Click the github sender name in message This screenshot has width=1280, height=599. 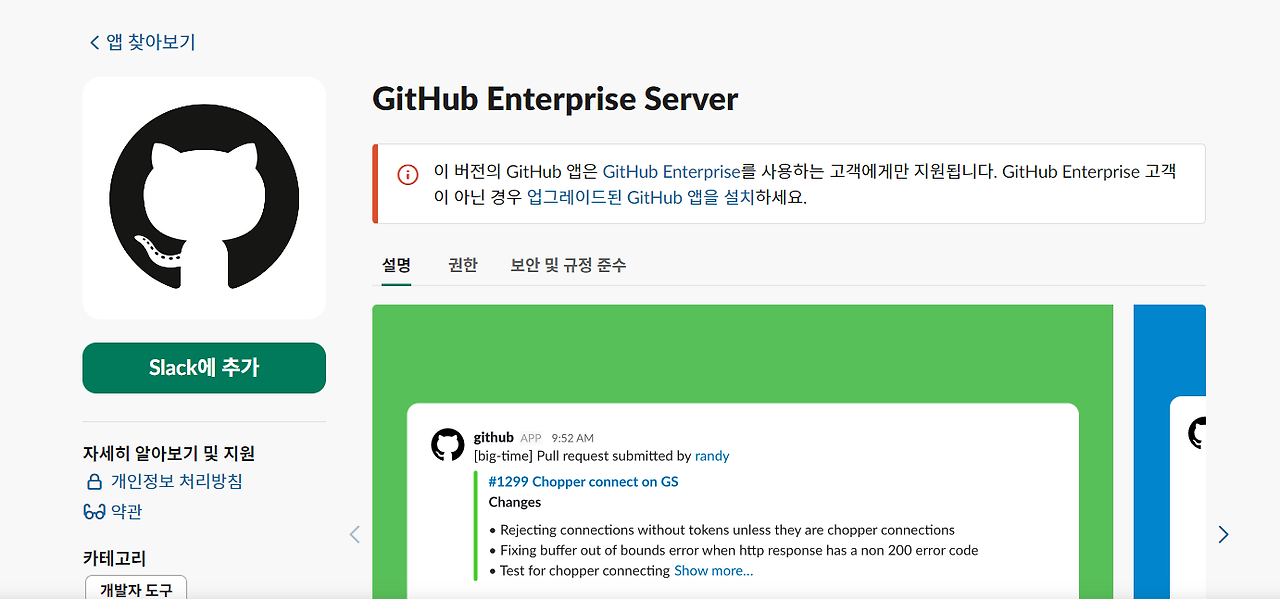click(494, 437)
